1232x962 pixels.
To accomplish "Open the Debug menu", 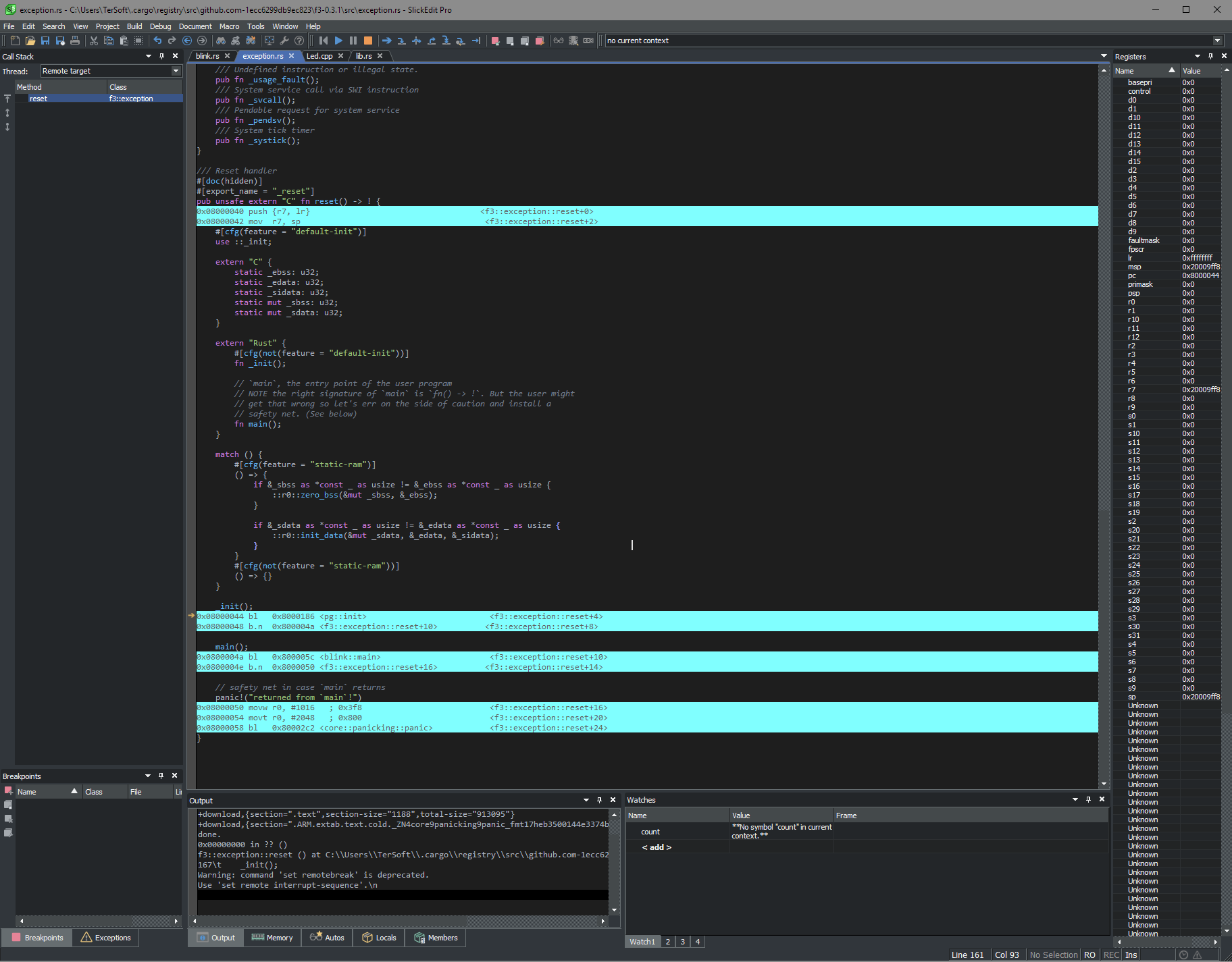I will click(x=161, y=26).
